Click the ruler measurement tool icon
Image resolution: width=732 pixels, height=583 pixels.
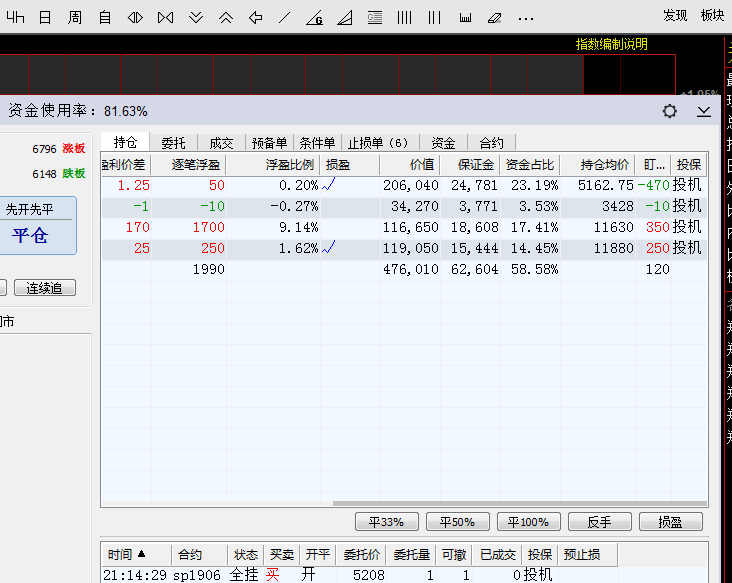point(465,17)
